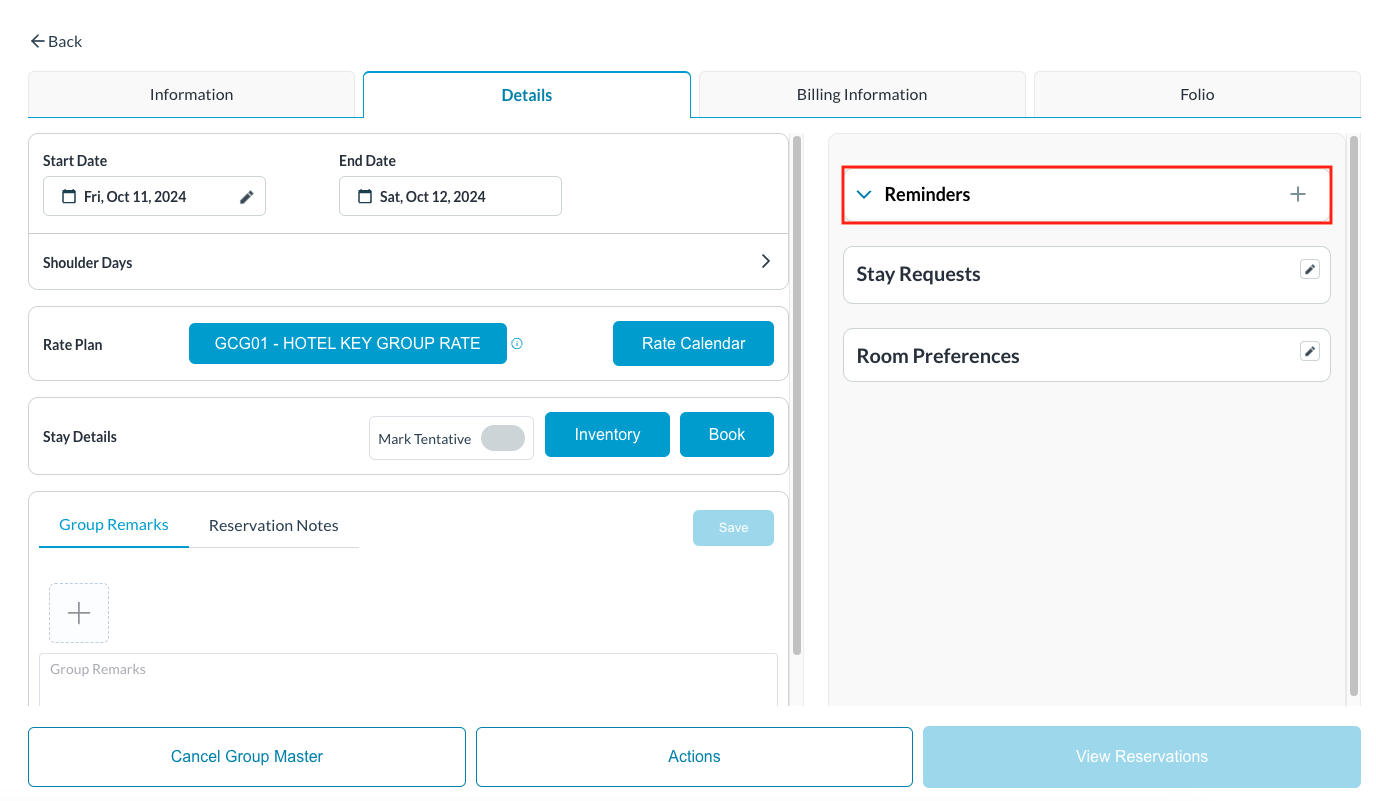Edit Stay Requests using pencil icon

coord(1309,269)
